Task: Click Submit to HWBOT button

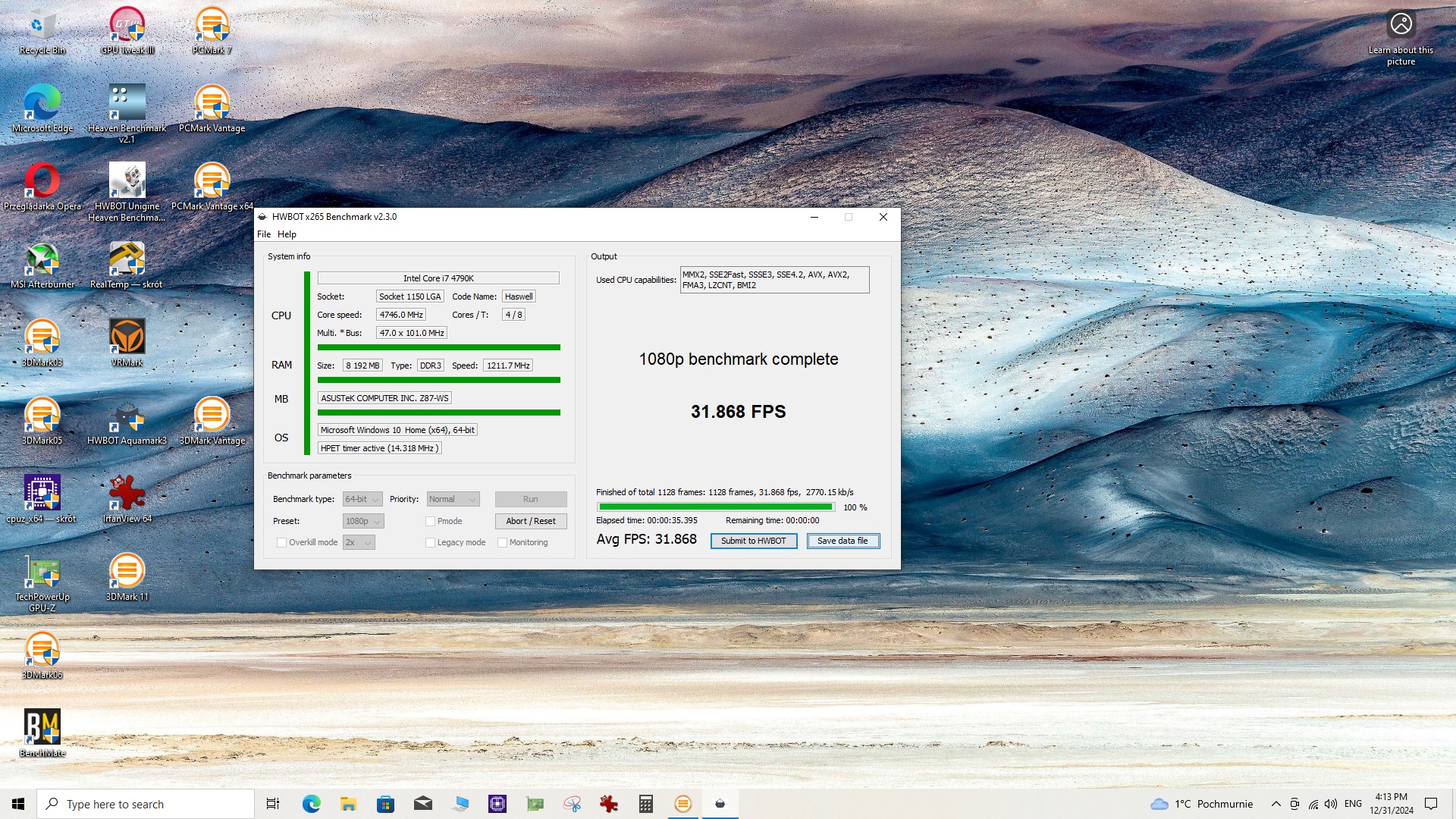Action: pyautogui.click(x=754, y=541)
